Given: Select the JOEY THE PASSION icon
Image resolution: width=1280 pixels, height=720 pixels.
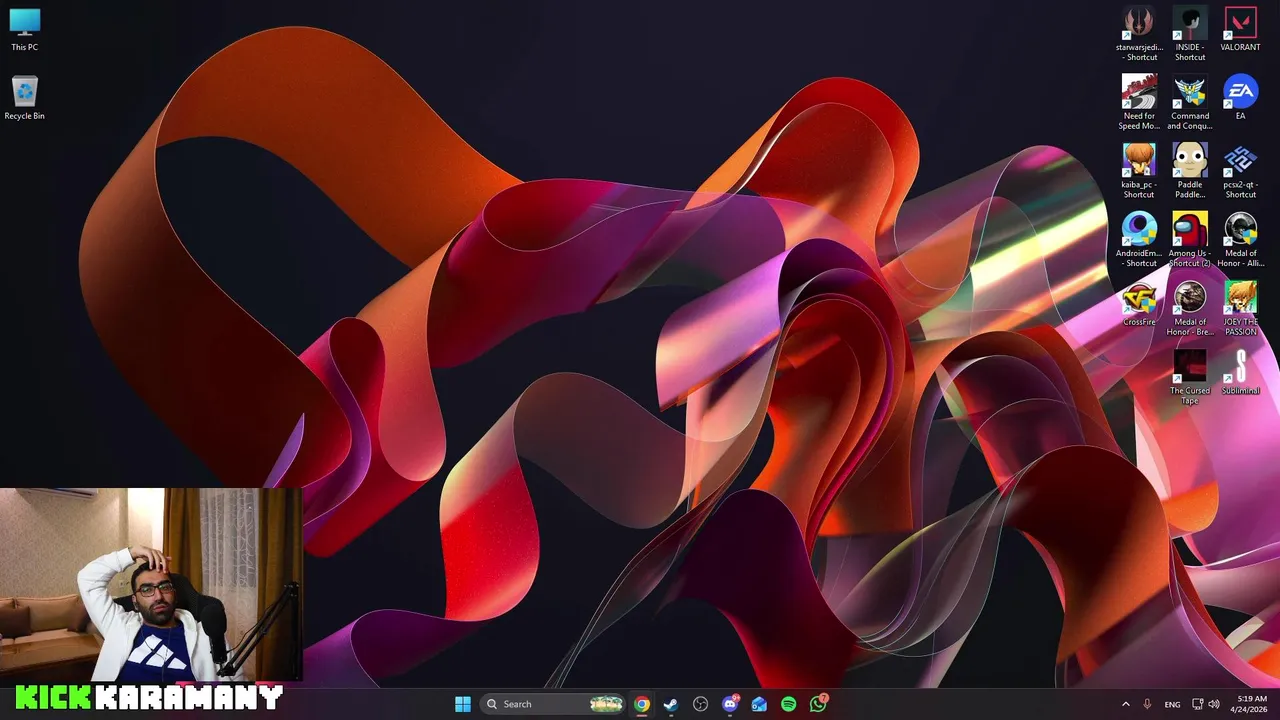Looking at the screenshot, I should (x=1241, y=309).
